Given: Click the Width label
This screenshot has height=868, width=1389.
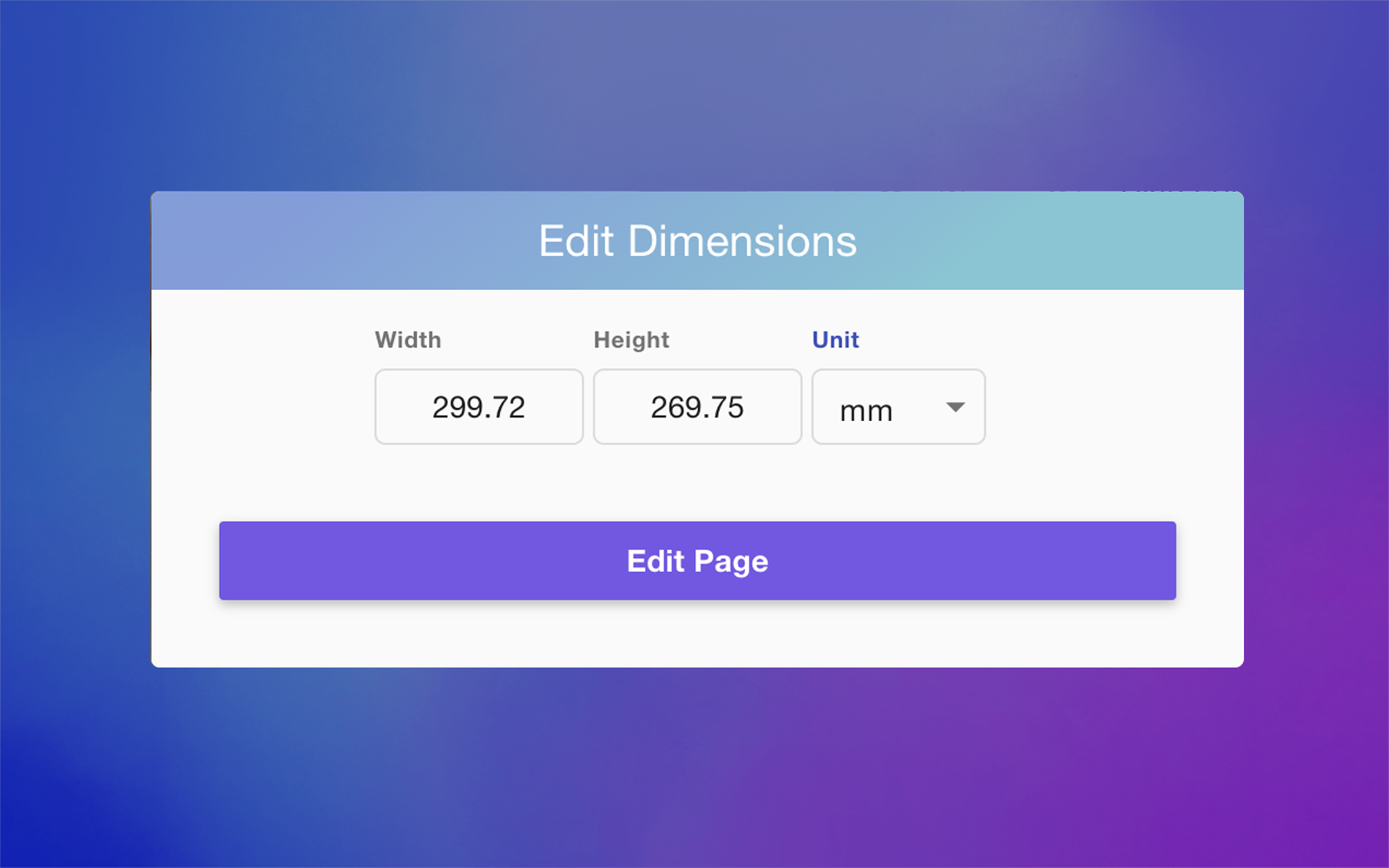Looking at the screenshot, I should pyautogui.click(x=408, y=339).
